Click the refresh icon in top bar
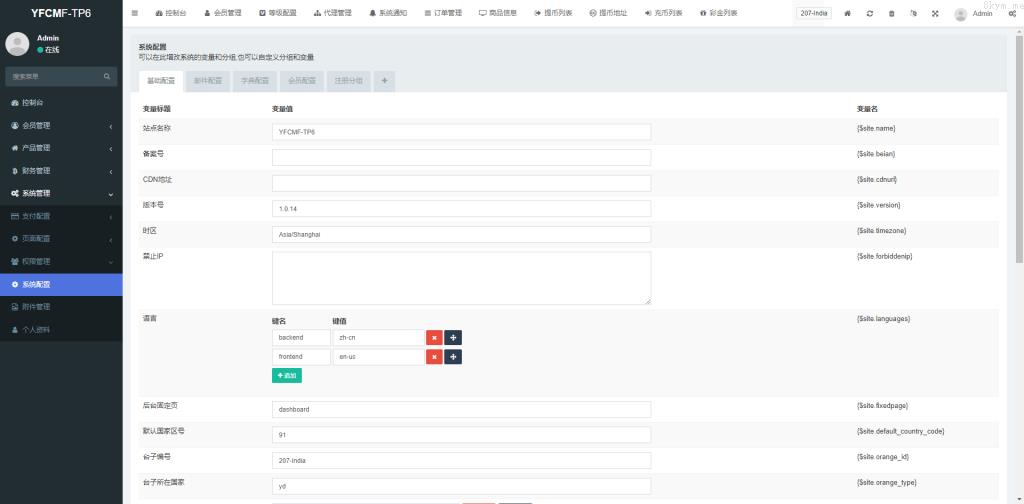The height and width of the screenshot is (504, 1024). click(x=869, y=13)
